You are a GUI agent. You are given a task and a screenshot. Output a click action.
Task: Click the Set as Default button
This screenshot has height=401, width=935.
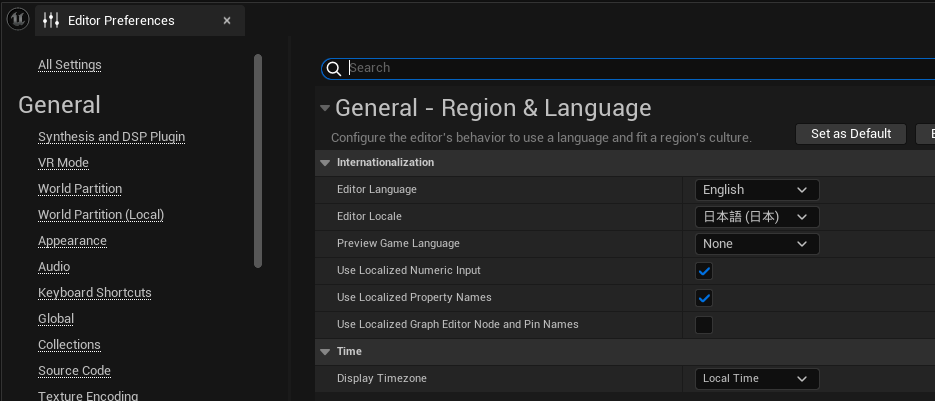point(850,134)
